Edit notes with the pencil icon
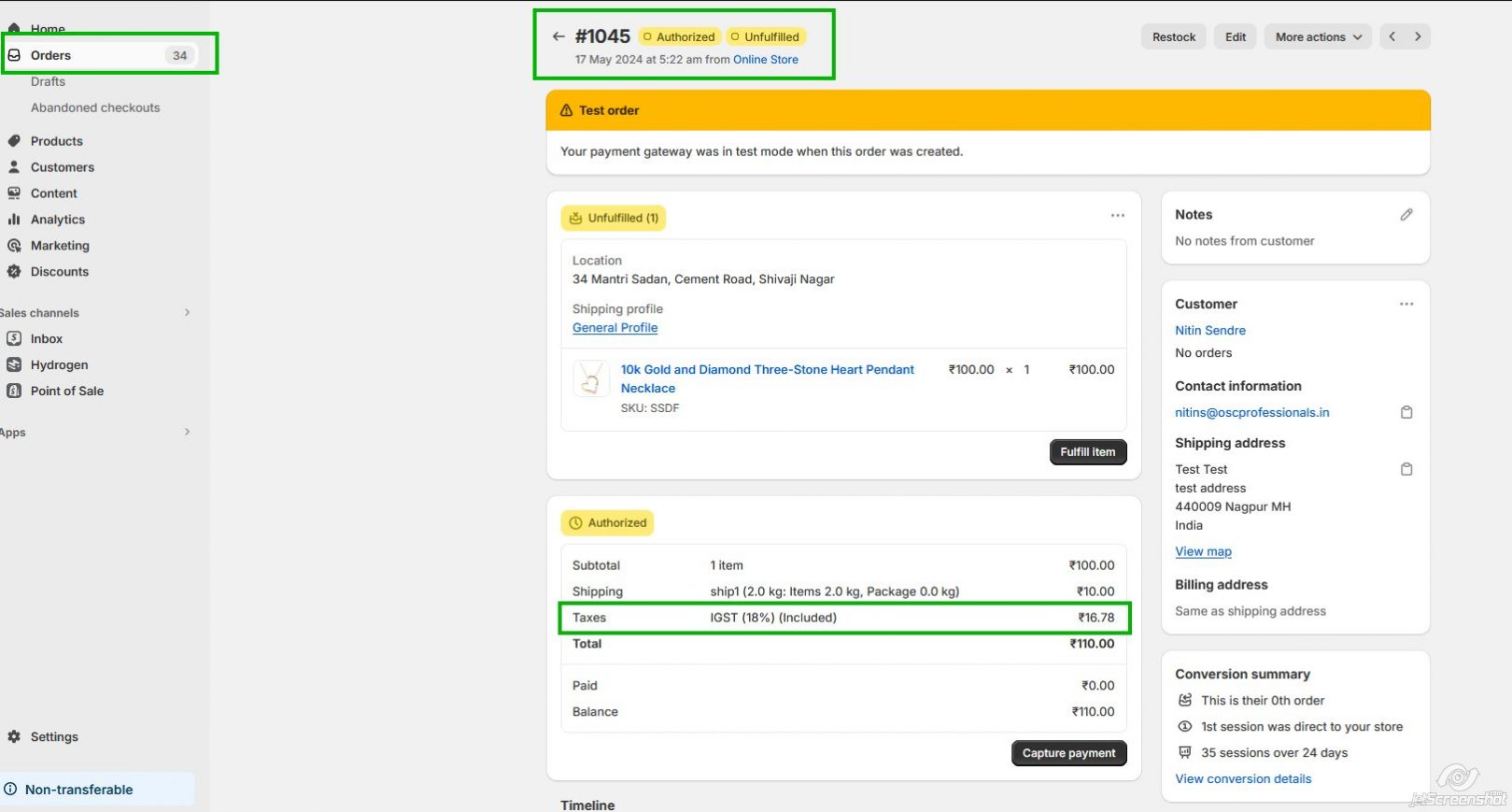 click(x=1406, y=215)
